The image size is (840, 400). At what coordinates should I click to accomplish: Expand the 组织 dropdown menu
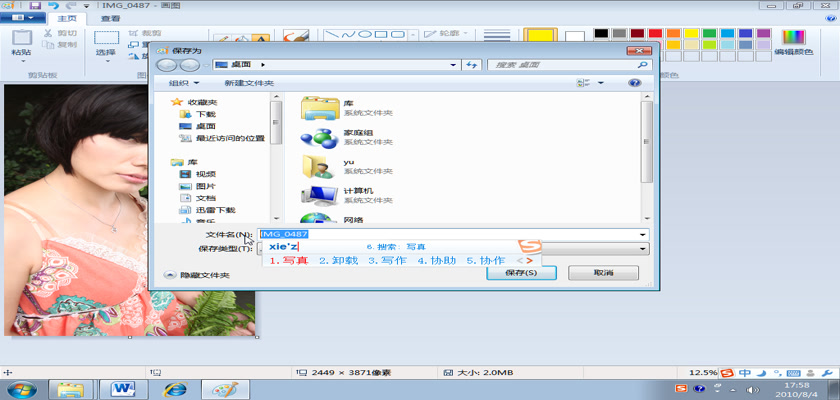point(184,84)
